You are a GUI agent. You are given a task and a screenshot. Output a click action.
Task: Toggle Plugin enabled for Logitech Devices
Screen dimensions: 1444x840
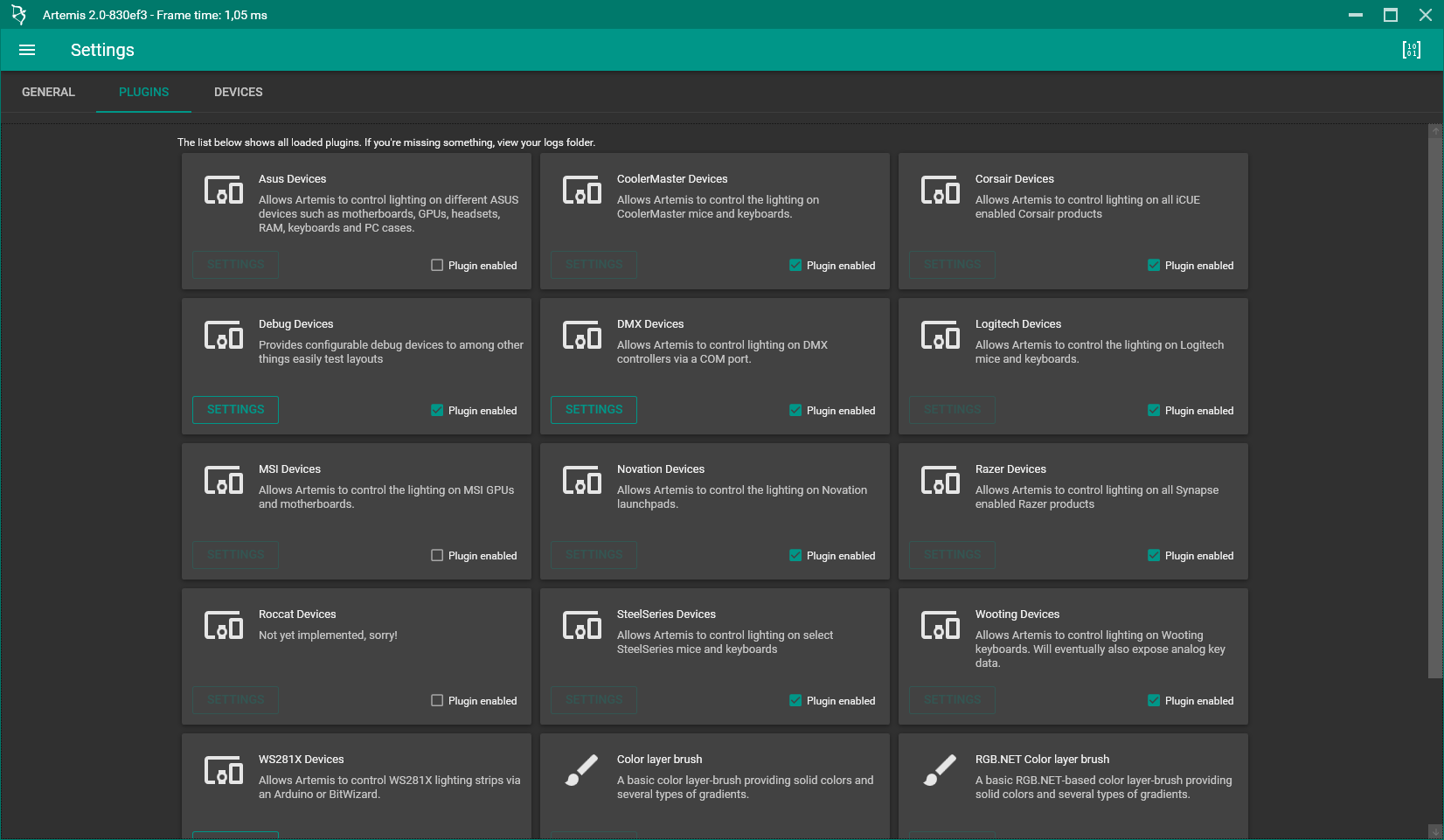[x=1154, y=410]
